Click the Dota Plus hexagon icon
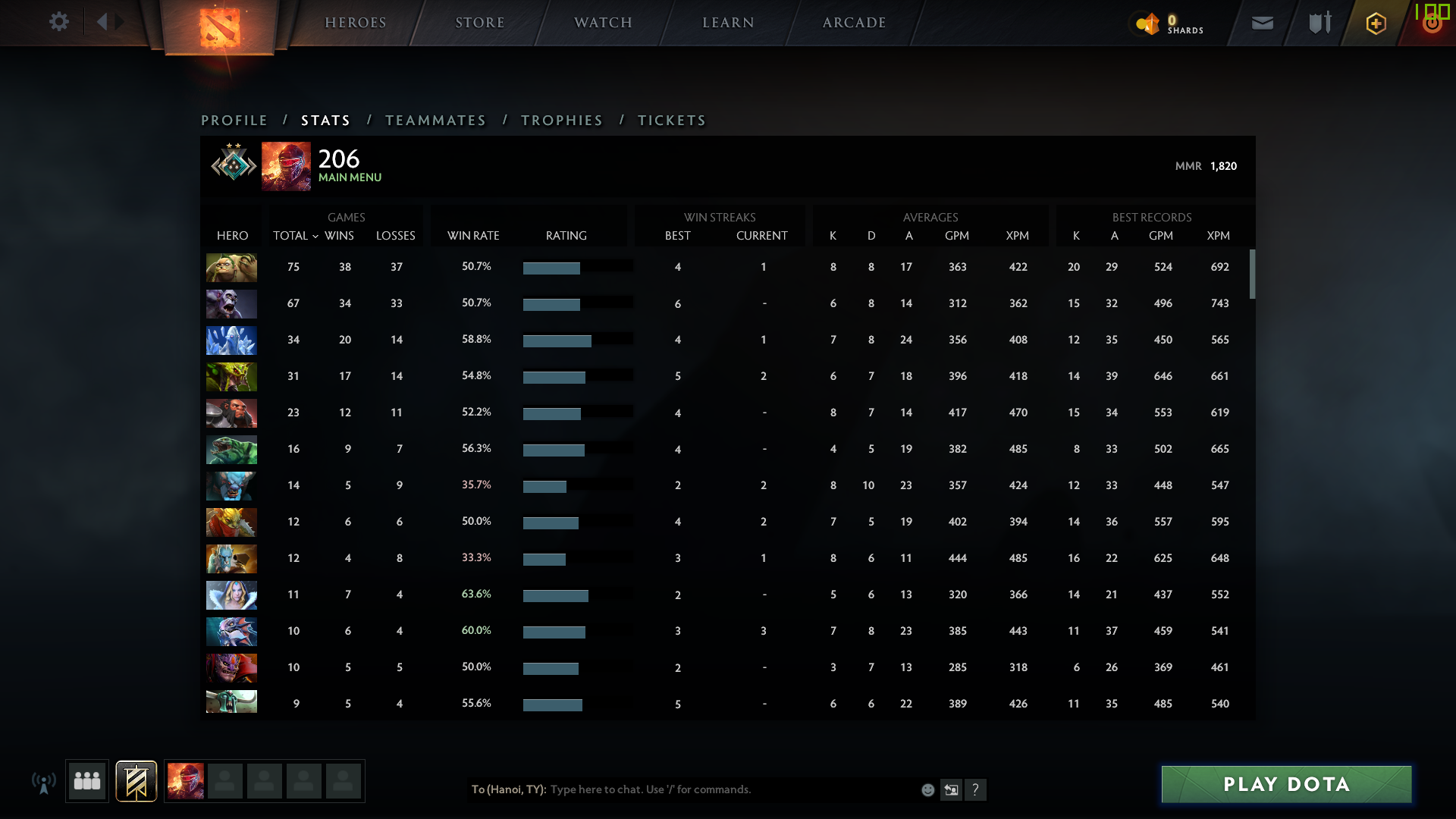This screenshot has height=819, width=1456. [1376, 24]
